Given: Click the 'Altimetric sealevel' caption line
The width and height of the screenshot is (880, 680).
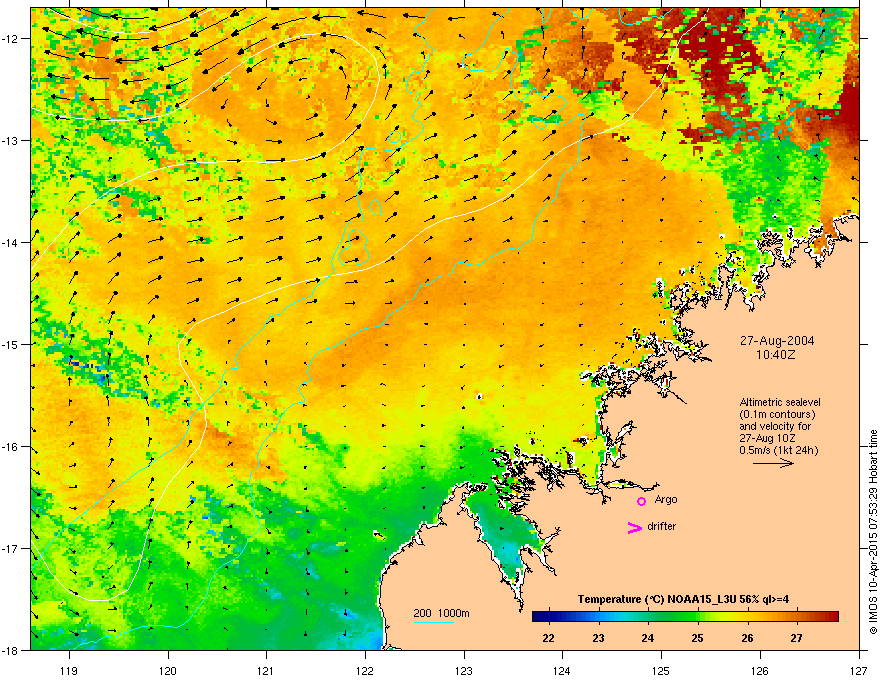Looking at the screenshot, I should coord(780,402).
